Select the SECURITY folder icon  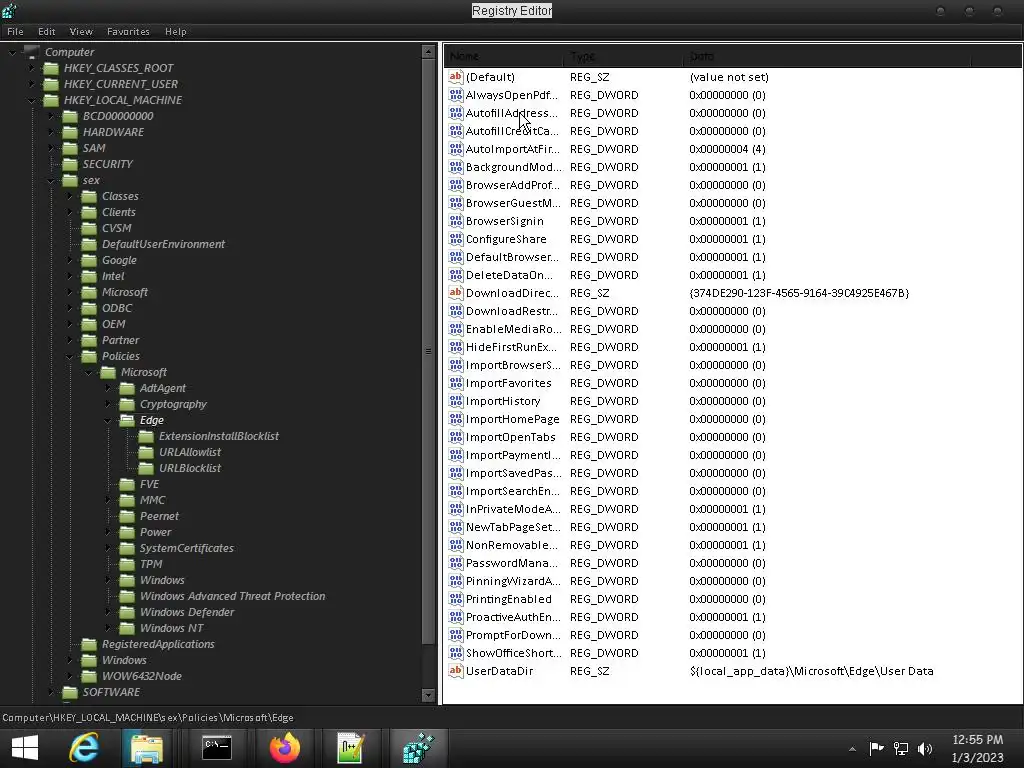click(70, 164)
